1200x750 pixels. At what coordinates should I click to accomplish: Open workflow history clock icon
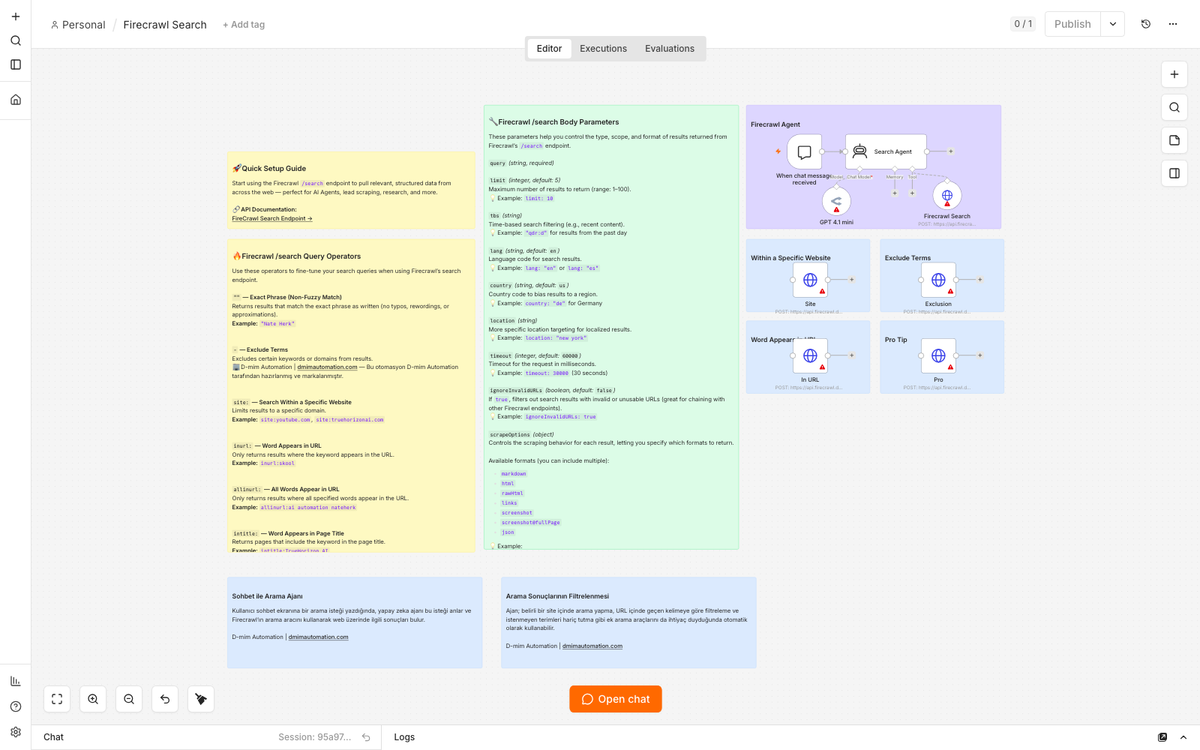(1146, 24)
